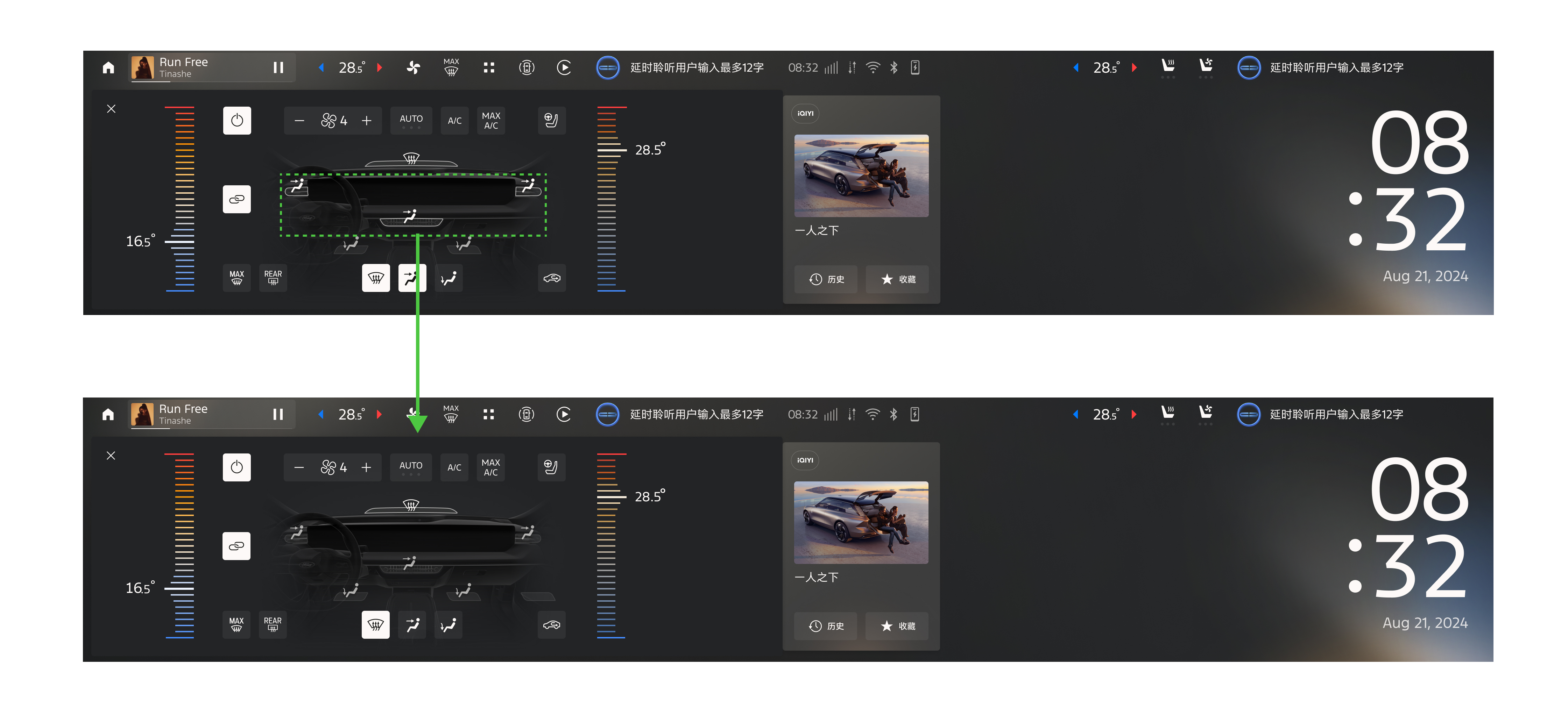The image size is (1568, 723).
Task: Raise driver temperature with red arrow, top bar
Action: pos(380,67)
